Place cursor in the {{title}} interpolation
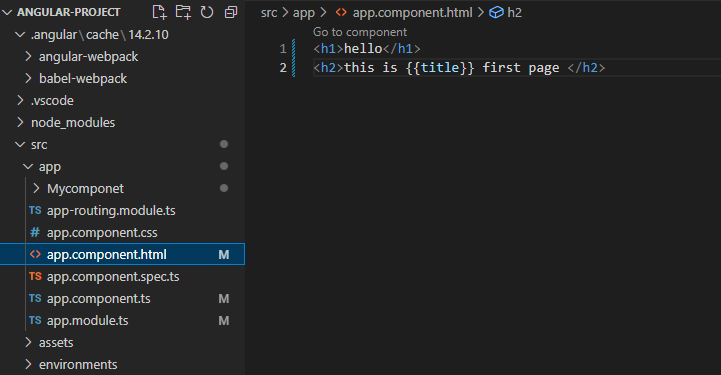Viewport: 721px width, 375px height. coord(440,68)
